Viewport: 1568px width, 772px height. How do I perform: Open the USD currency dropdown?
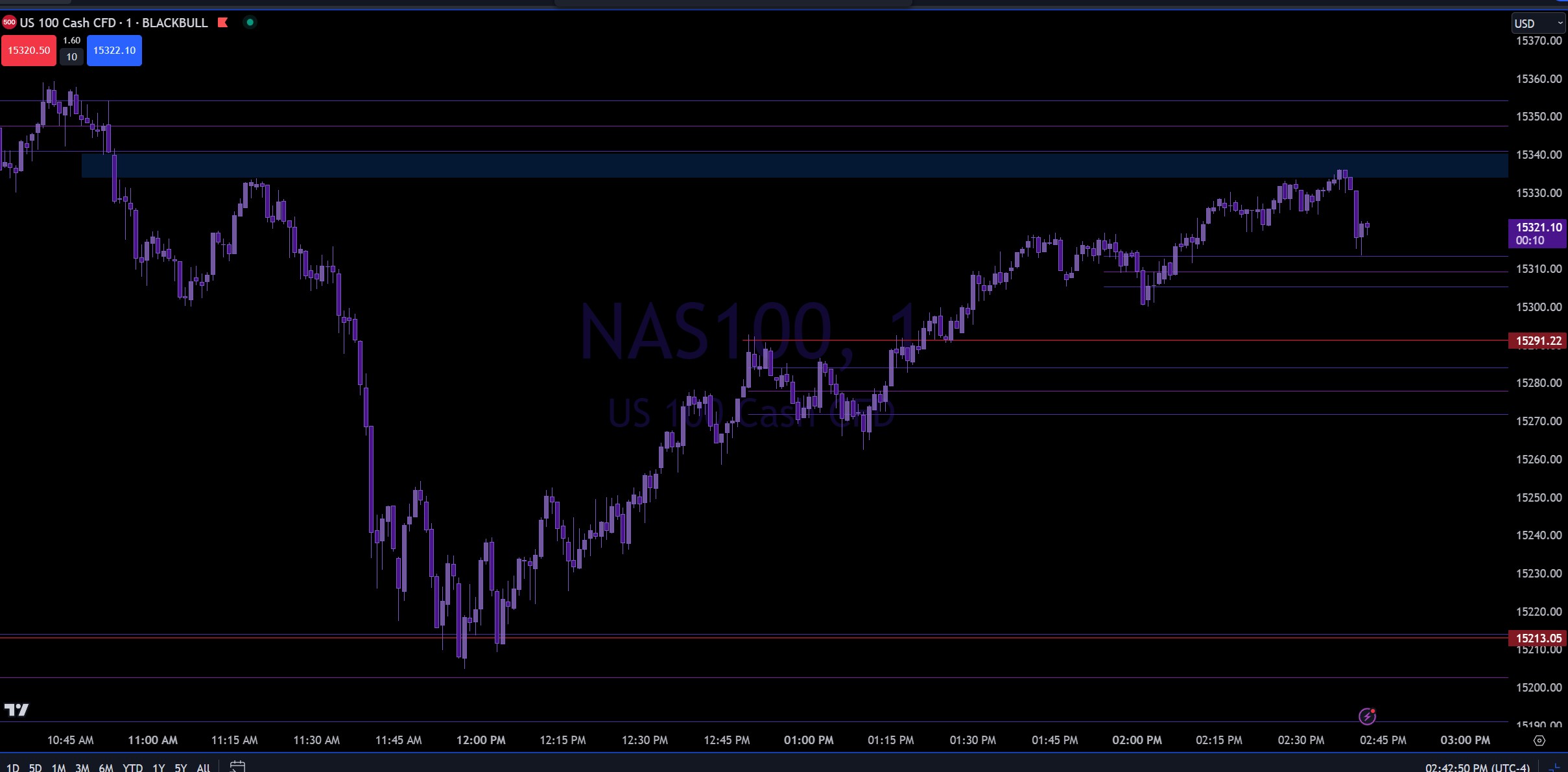(x=1538, y=23)
